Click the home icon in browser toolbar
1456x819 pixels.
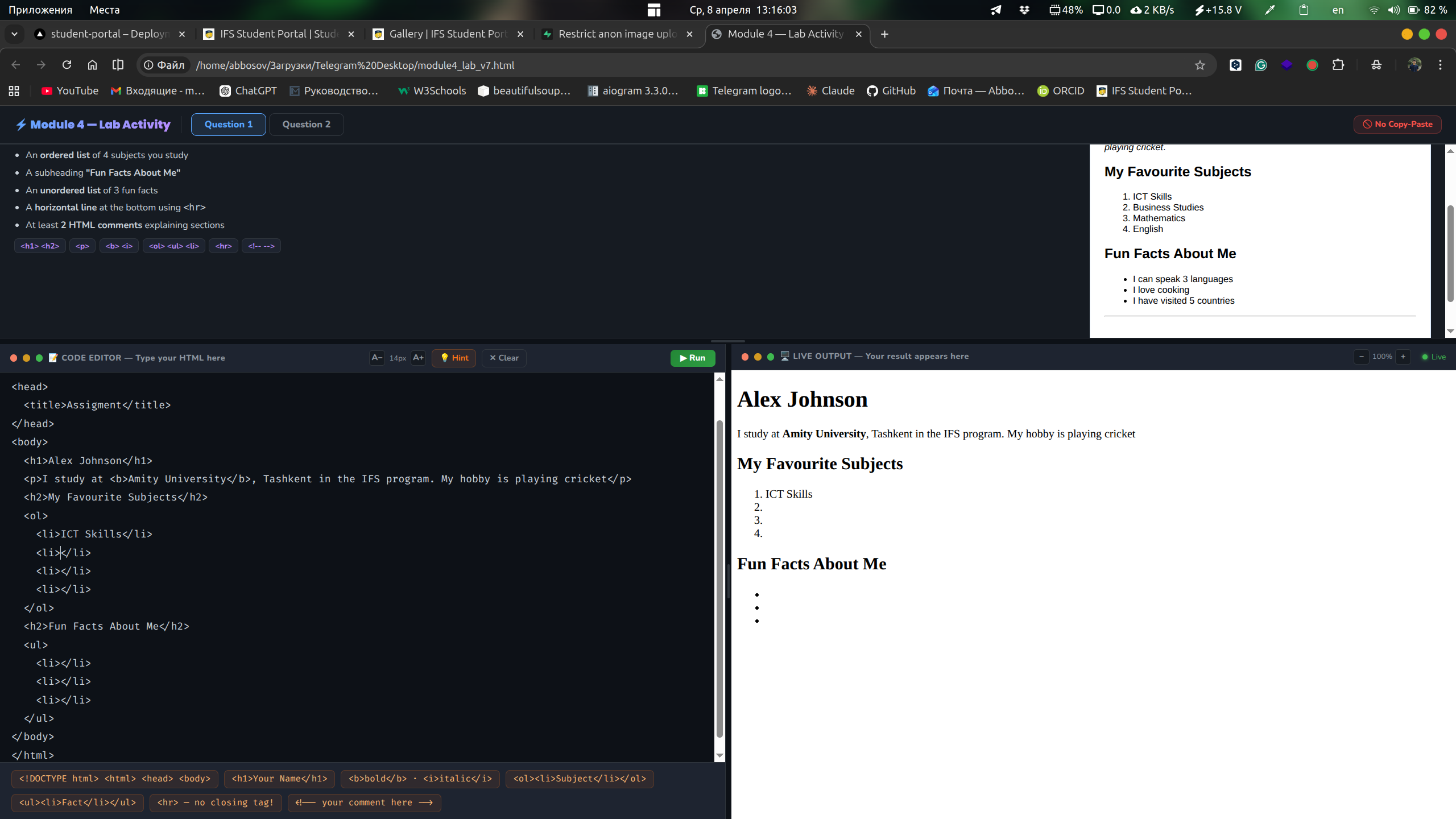coord(92,65)
